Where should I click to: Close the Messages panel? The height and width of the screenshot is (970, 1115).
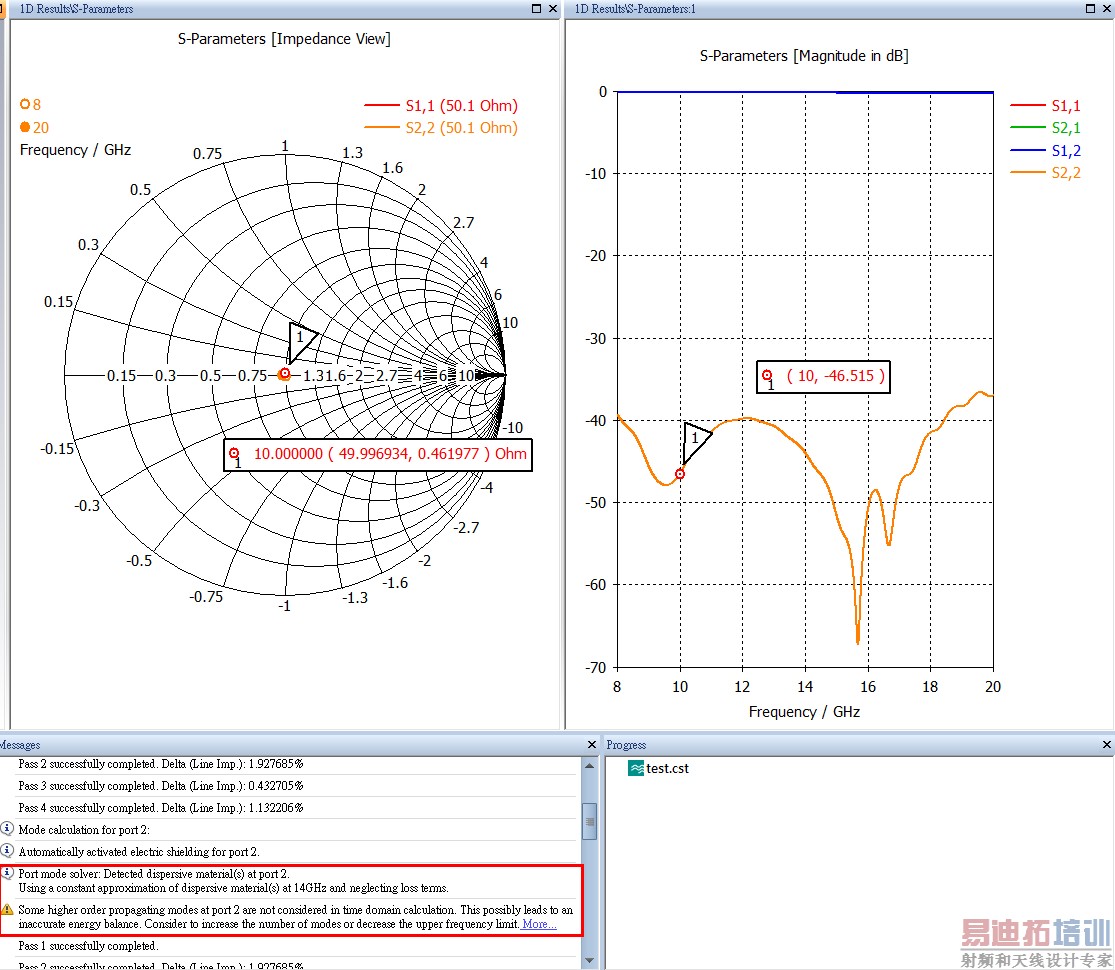click(x=592, y=745)
